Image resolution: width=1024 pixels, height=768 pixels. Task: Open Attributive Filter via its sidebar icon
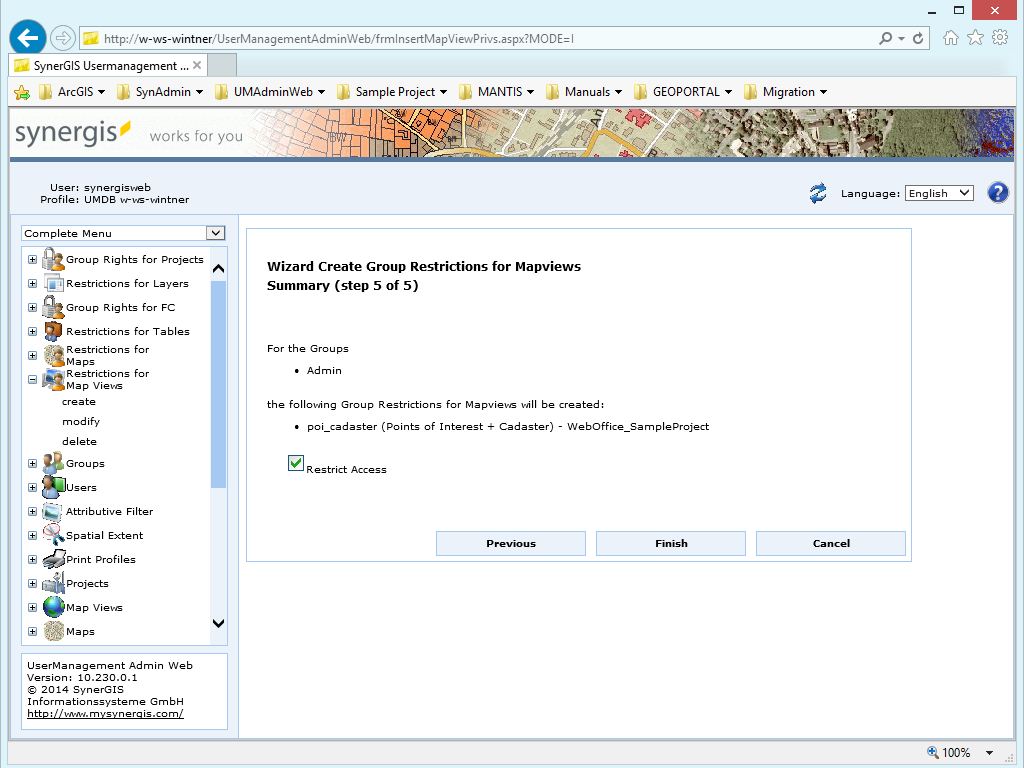coord(51,511)
